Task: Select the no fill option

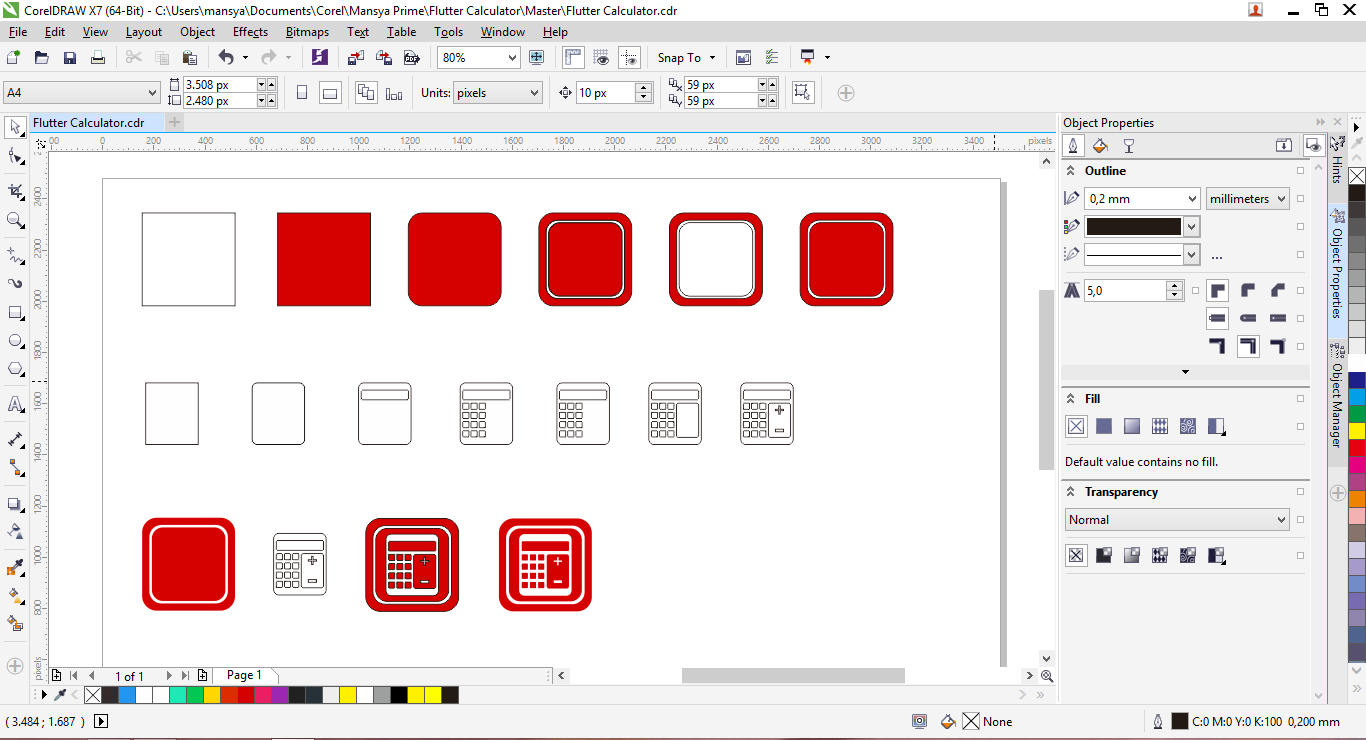Action: click(x=1076, y=426)
